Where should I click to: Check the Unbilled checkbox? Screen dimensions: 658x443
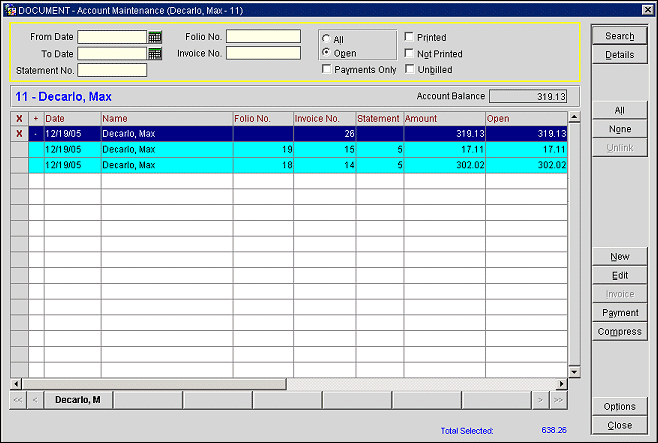tap(409, 70)
